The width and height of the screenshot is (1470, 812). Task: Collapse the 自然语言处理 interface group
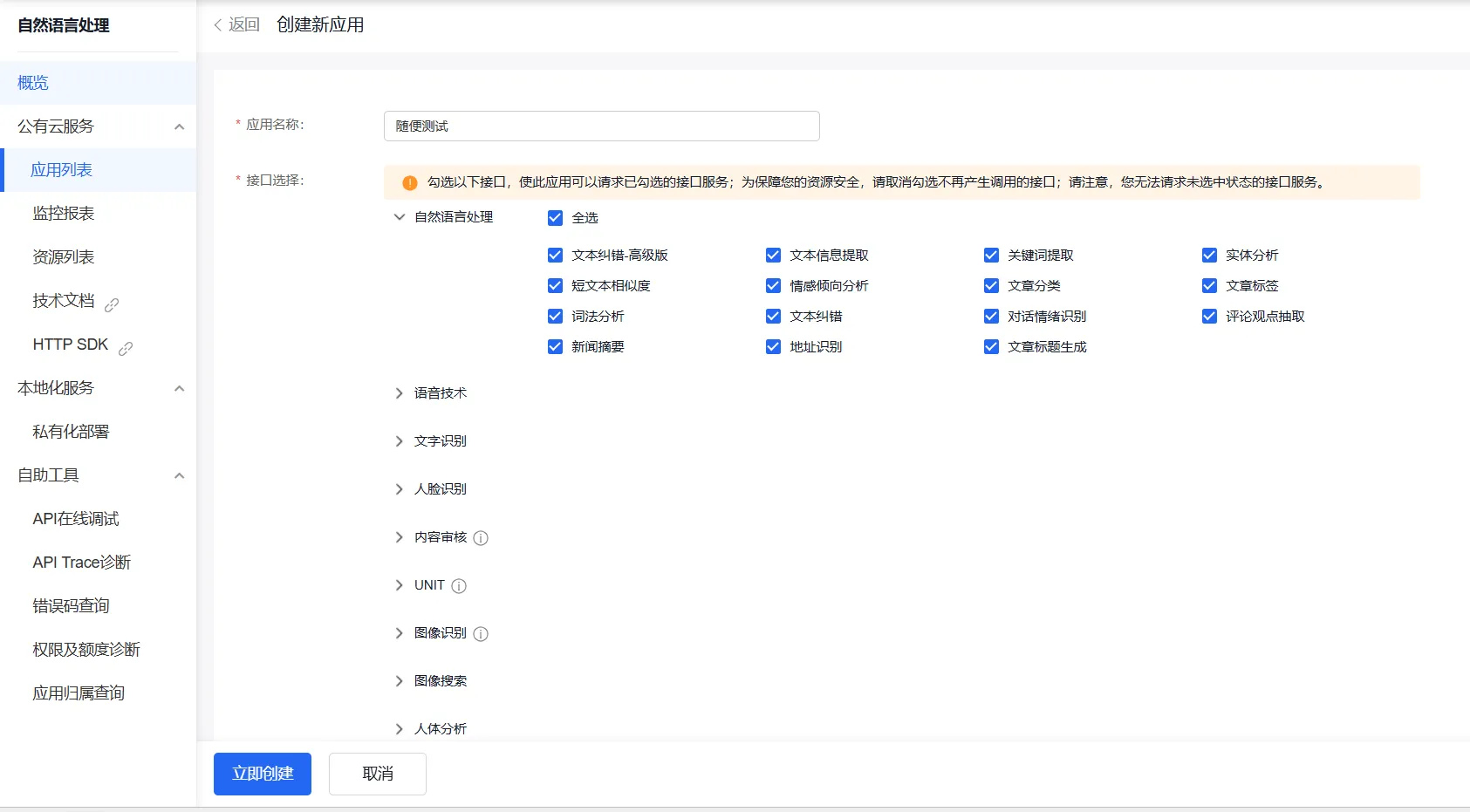click(400, 217)
